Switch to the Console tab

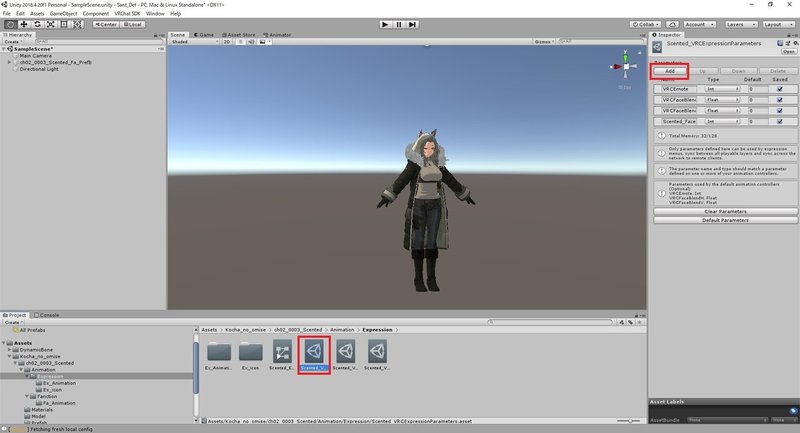click(46, 315)
